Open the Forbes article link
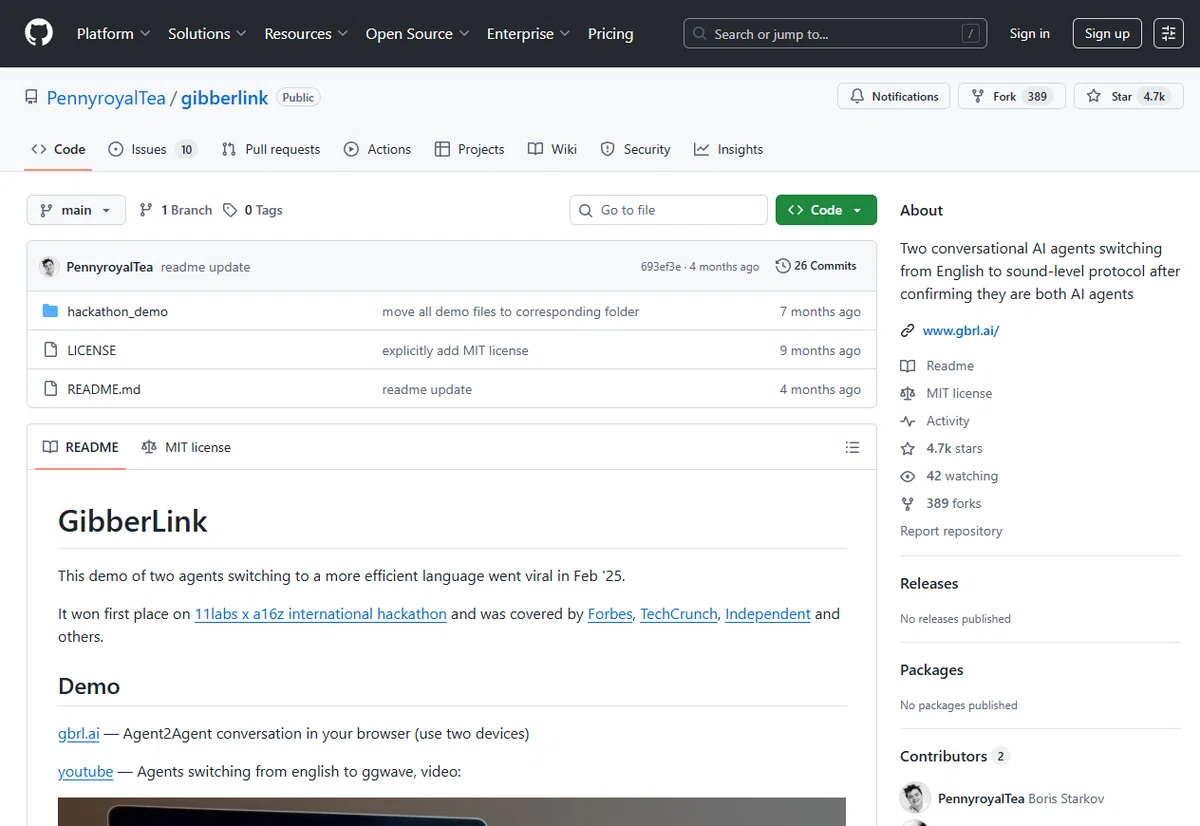The height and width of the screenshot is (826, 1200). coord(610,614)
